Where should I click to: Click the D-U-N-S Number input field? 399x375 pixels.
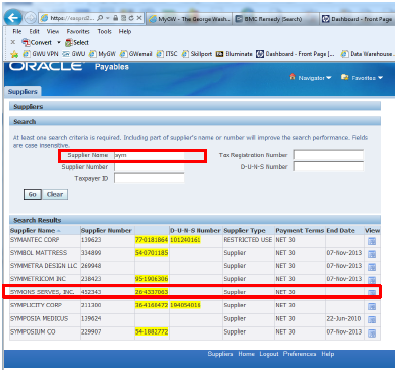pos(329,166)
